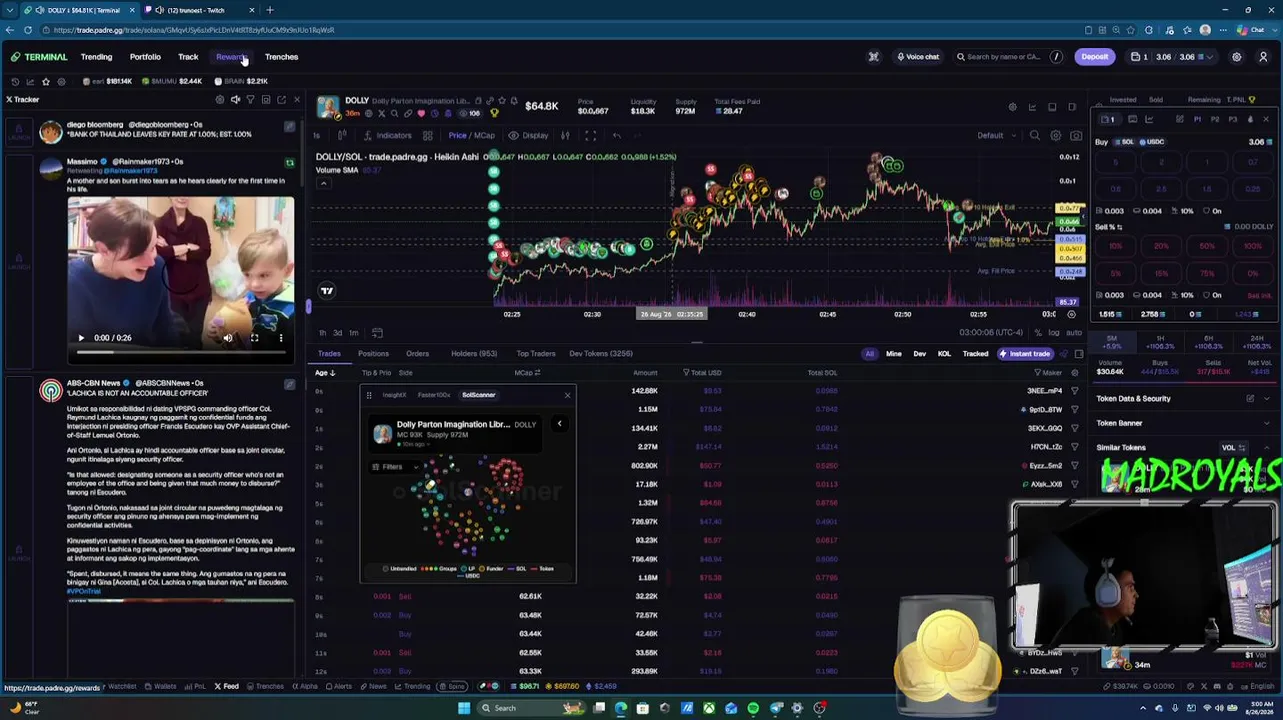The width and height of the screenshot is (1283, 720).
Task: Select the SolScanner tab in popup
Action: pos(478,395)
